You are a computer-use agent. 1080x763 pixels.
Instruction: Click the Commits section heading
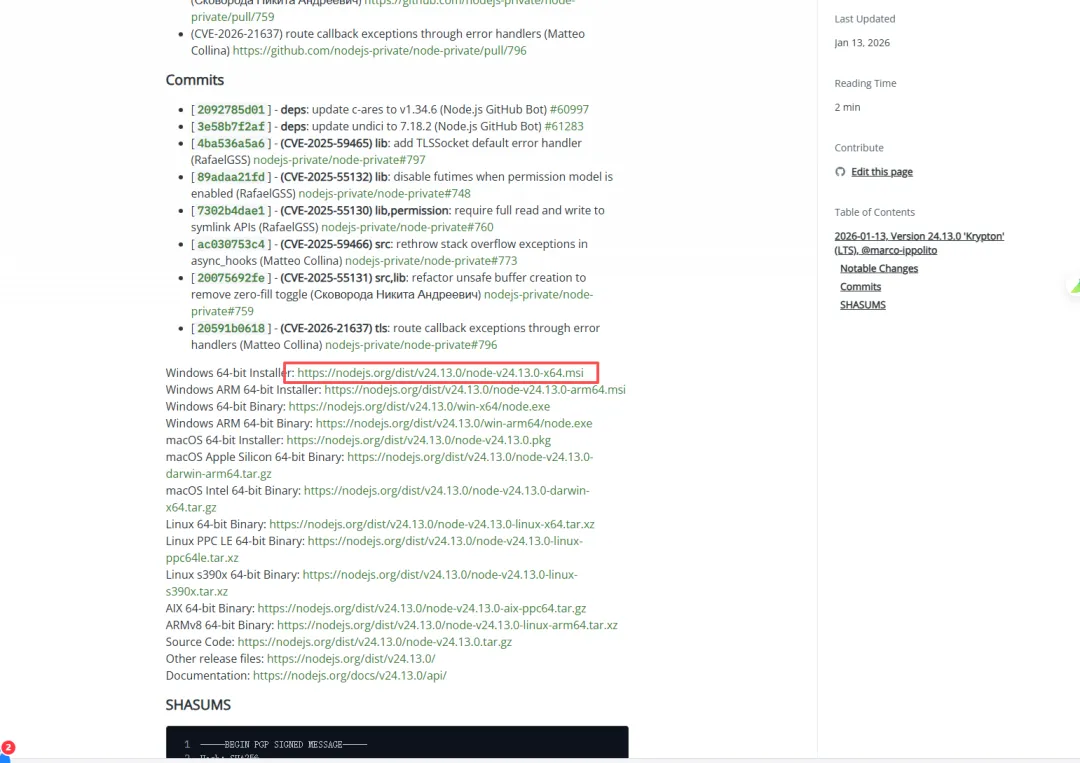click(x=195, y=80)
